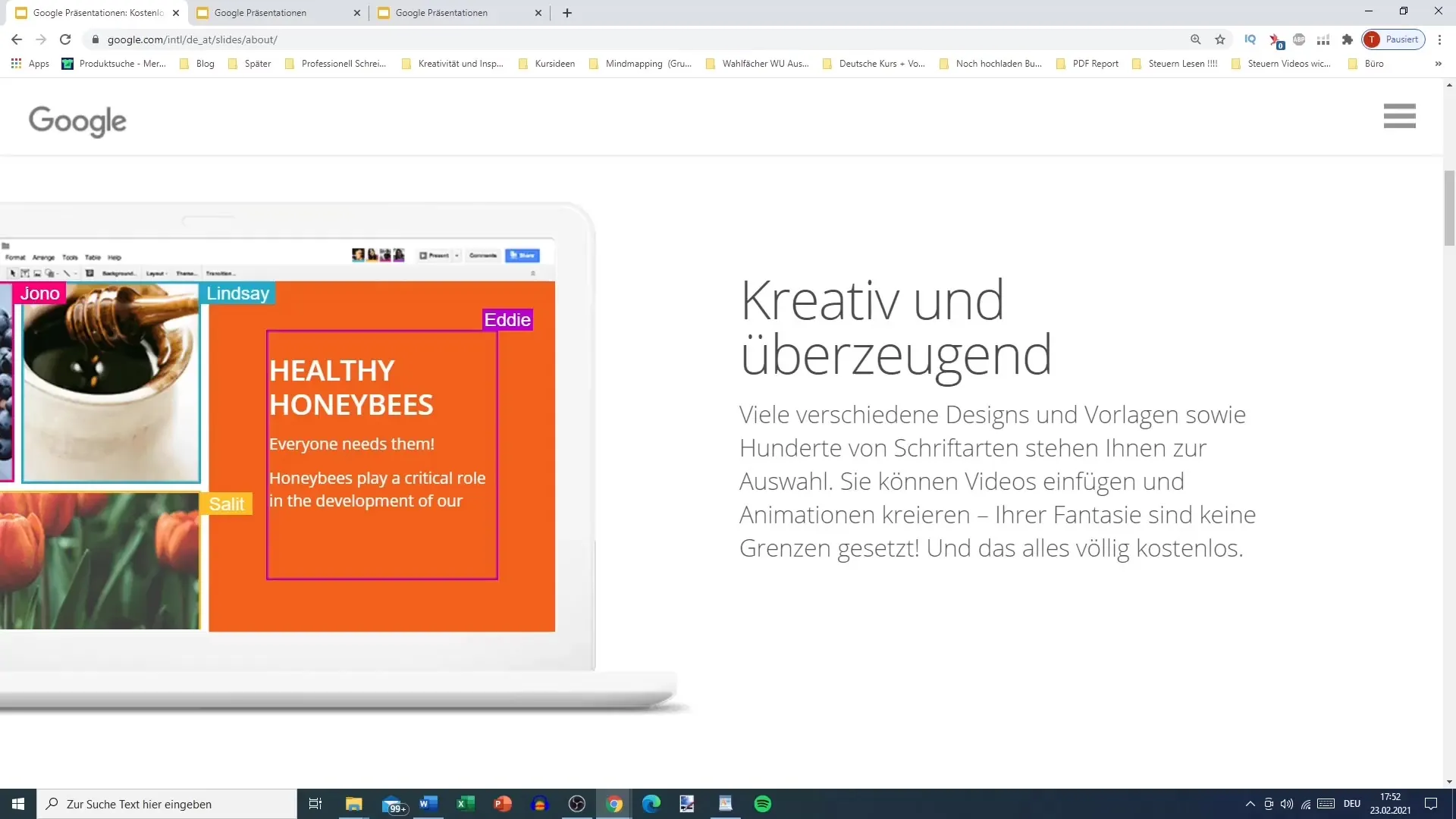The height and width of the screenshot is (819, 1456).
Task: Click the Google logo
Action: click(x=77, y=121)
